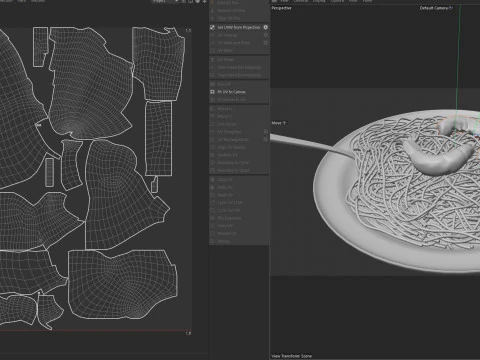
Task: Select the dimmed Flip Sequence entry
Action: pos(229,218)
